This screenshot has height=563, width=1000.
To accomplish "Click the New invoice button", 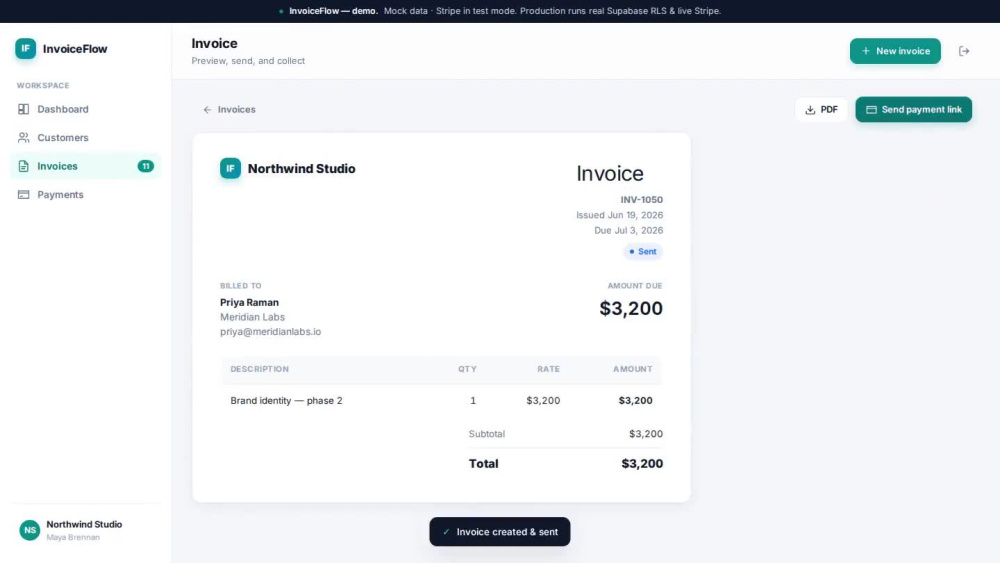I will (x=895, y=51).
